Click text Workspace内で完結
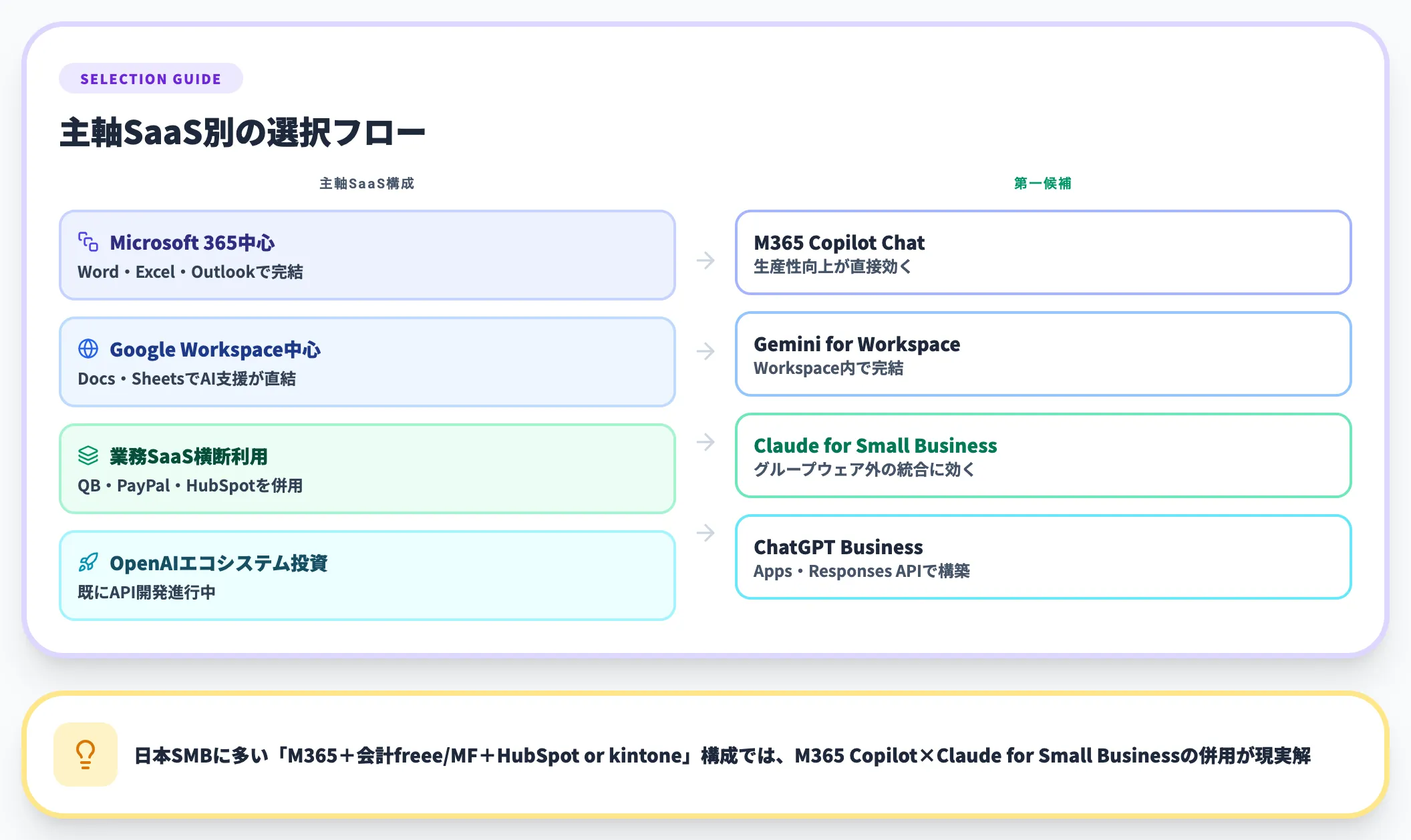This screenshot has height=840, width=1411. pos(828,368)
